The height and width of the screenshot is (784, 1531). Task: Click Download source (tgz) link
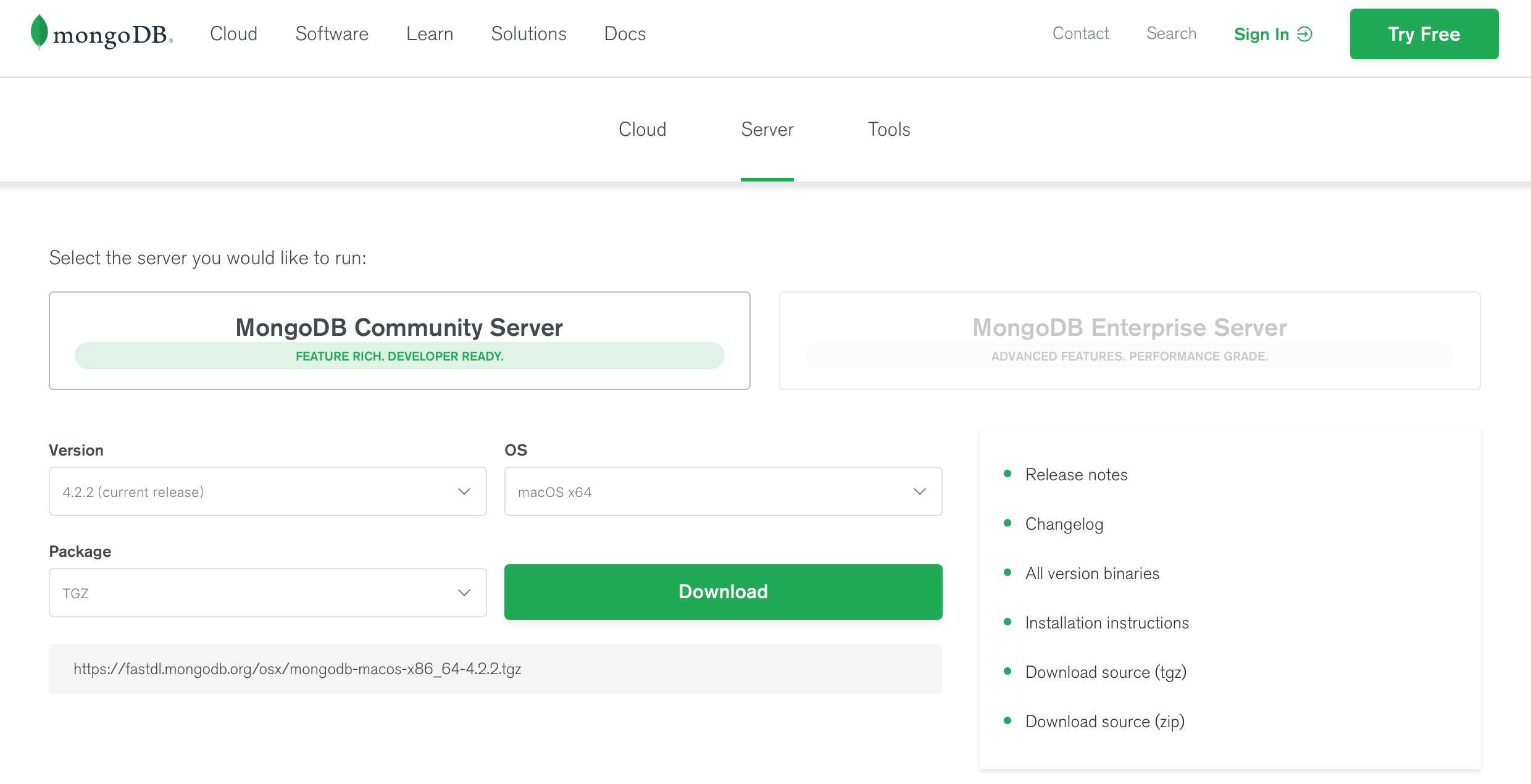(1106, 672)
